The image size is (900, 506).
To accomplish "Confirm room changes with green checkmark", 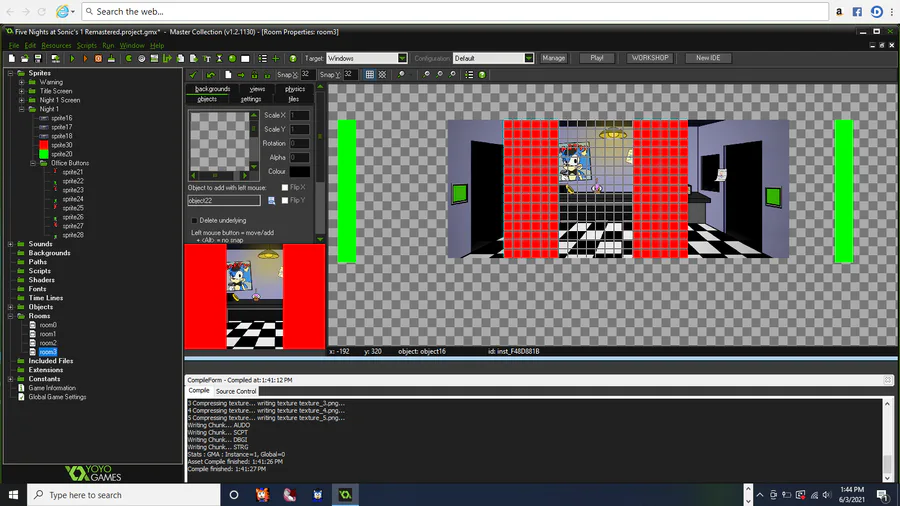I will tap(193, 75).
